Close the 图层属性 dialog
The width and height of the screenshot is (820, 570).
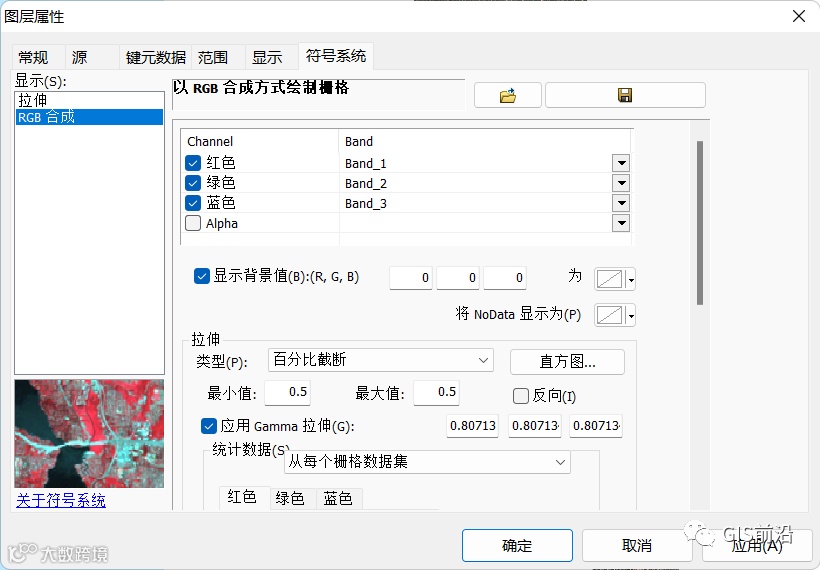(799, 16)
